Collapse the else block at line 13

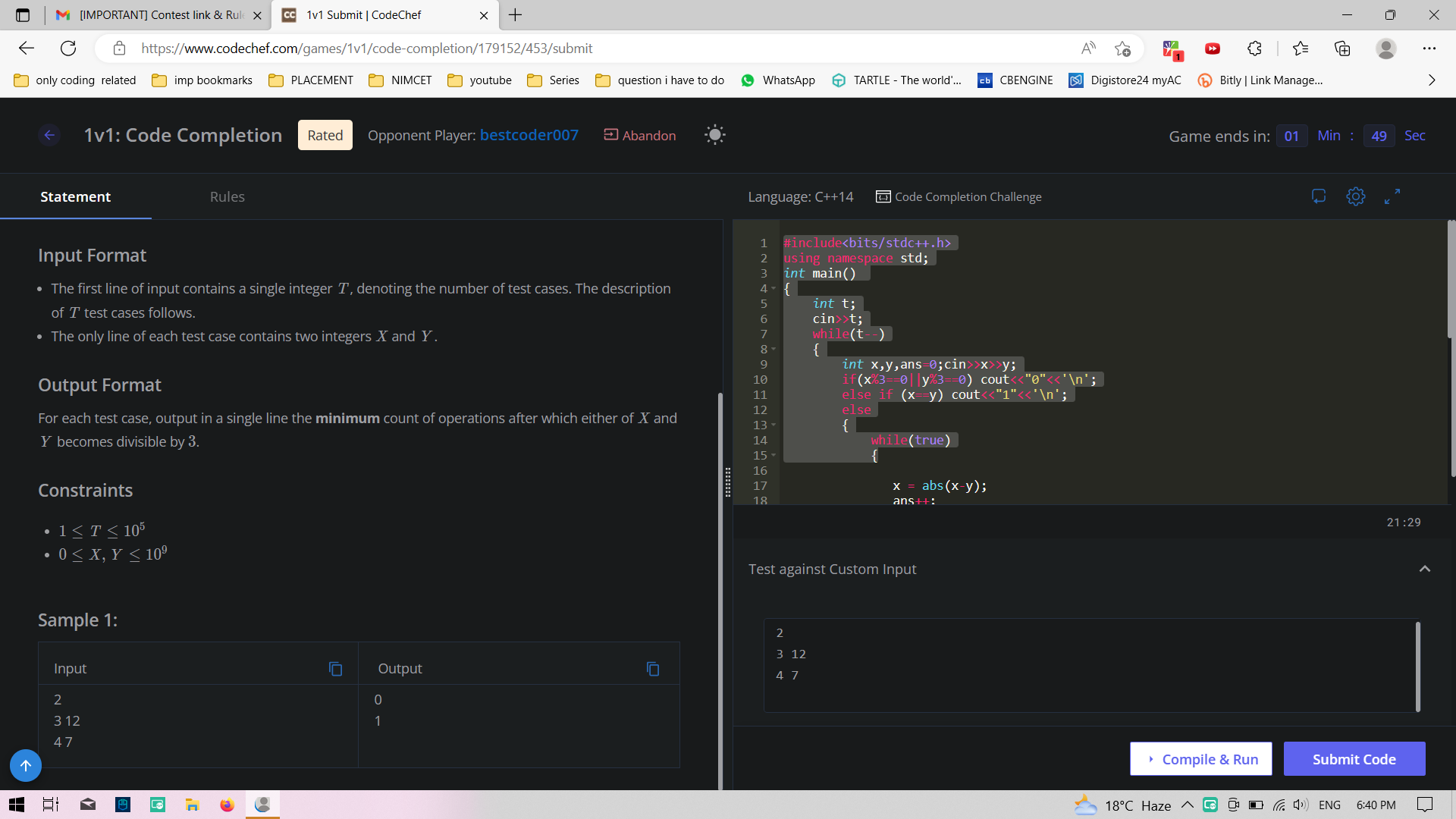[x=773, y=425]
